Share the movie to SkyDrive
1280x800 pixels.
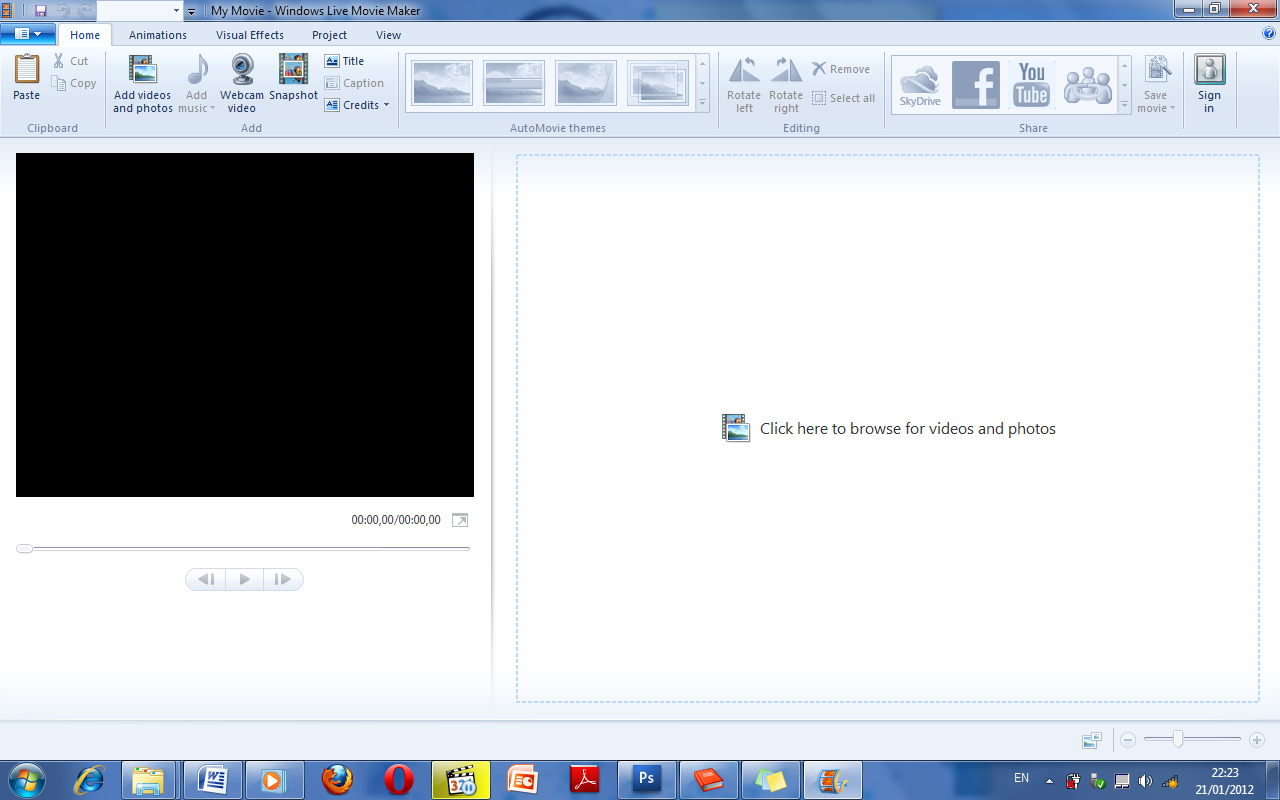coord(920,85)
